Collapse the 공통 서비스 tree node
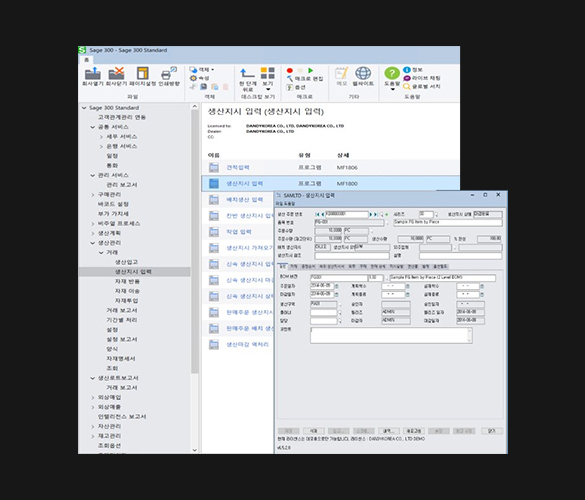This screenshot has width=585, height=500. [x=93, y=127]
